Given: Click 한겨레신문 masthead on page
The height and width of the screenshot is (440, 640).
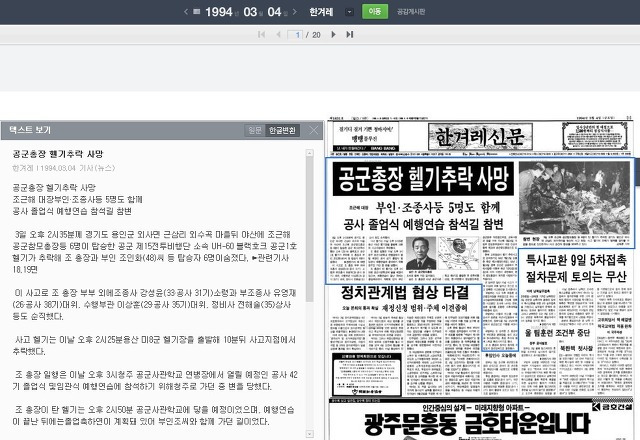Looking at the screenshot, I should 480,137.
